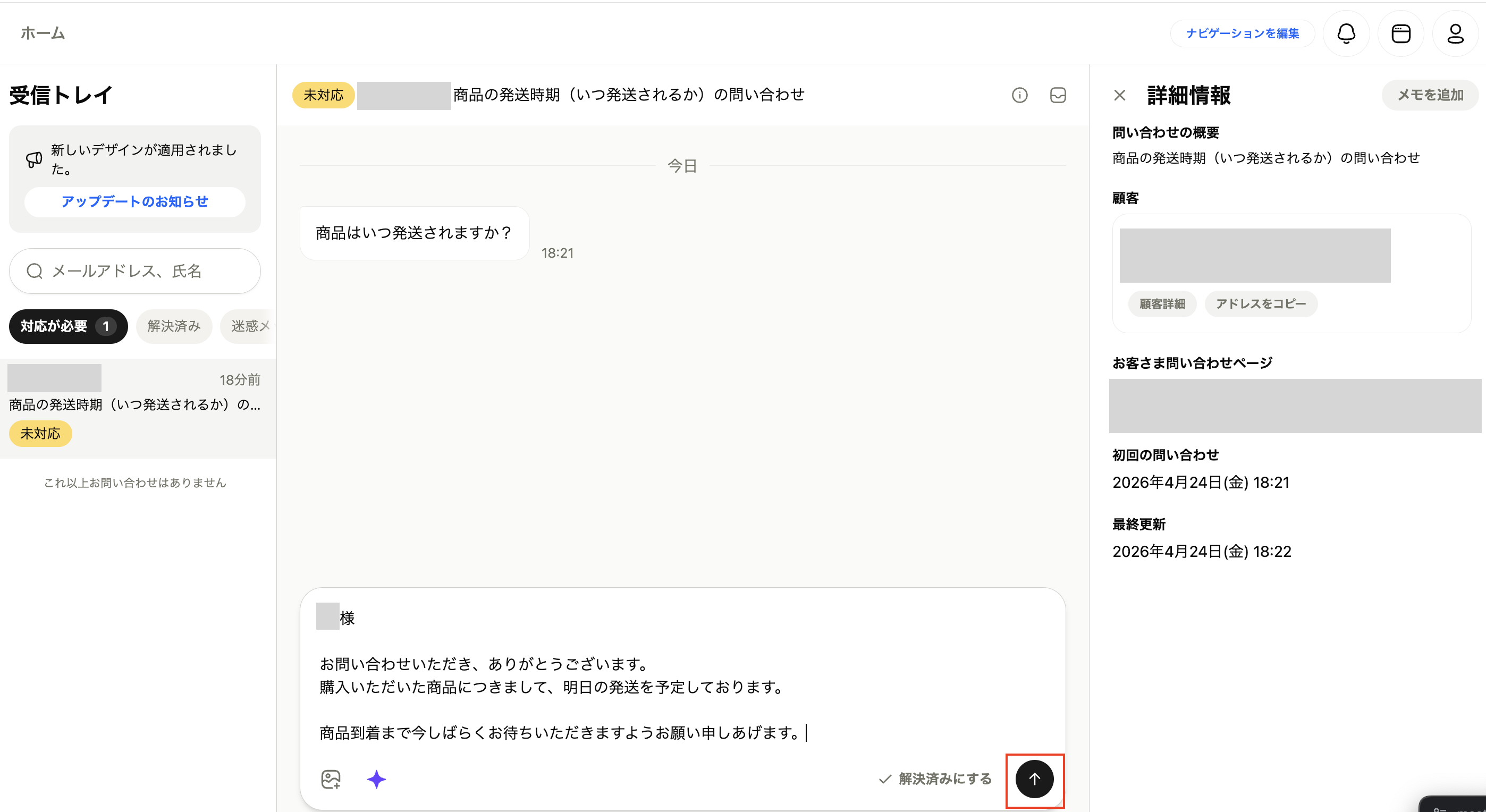Click the 今日 date separator label
The width and height of the screenshot is (1486, 812).
pyautogui.click(x=682, y=166)
